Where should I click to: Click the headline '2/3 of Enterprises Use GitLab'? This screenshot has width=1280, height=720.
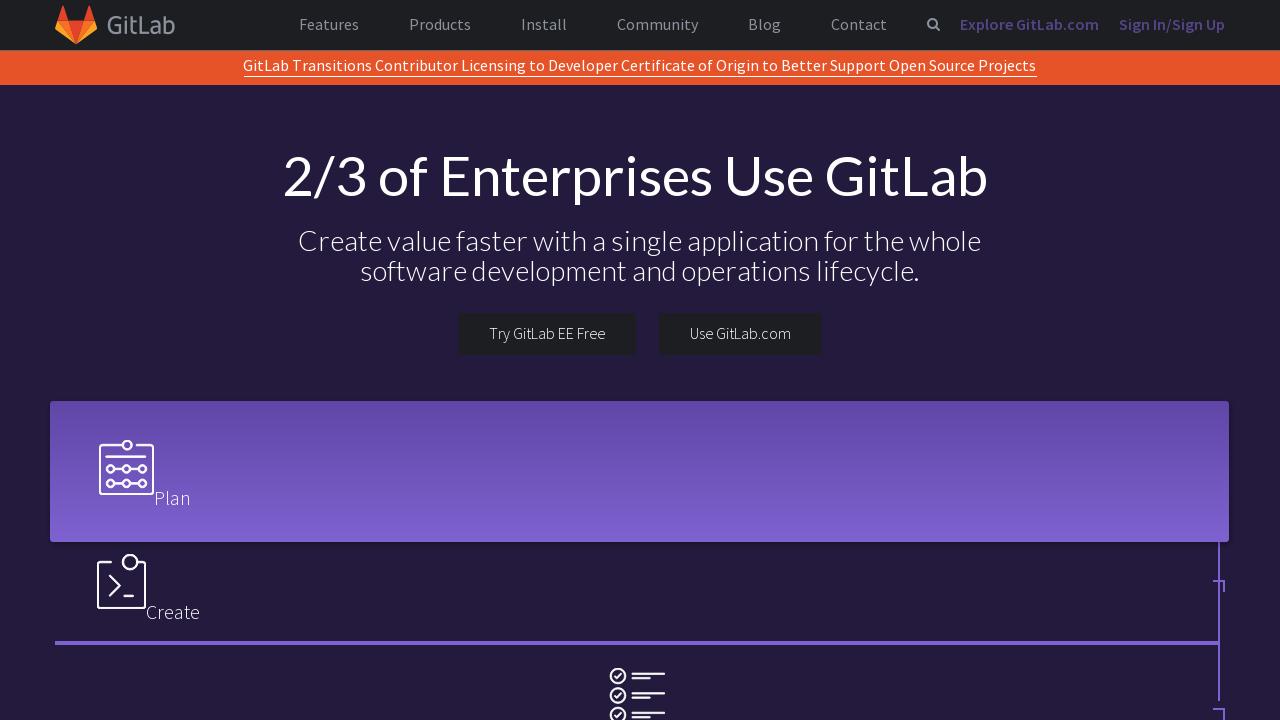[x=635, y=177]
